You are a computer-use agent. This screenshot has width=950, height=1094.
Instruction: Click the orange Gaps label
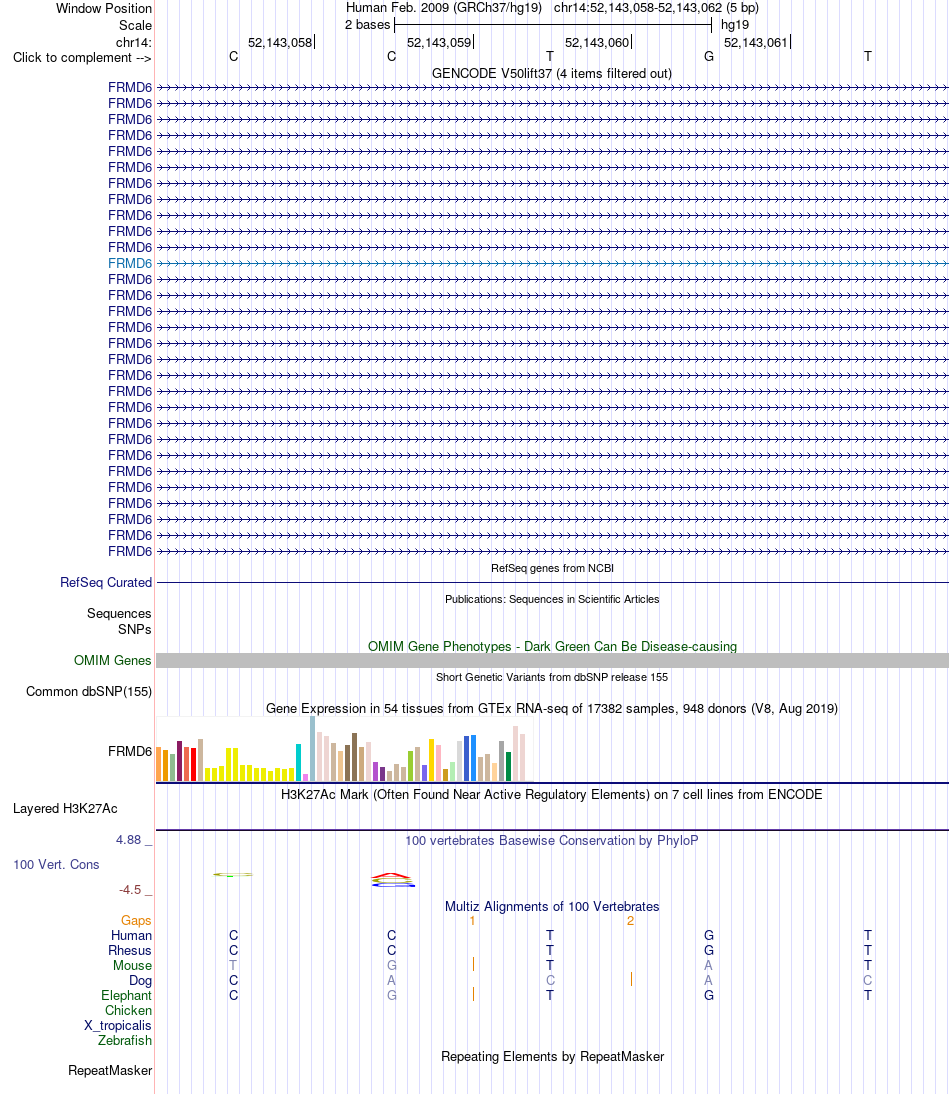[x=136, y=920]
